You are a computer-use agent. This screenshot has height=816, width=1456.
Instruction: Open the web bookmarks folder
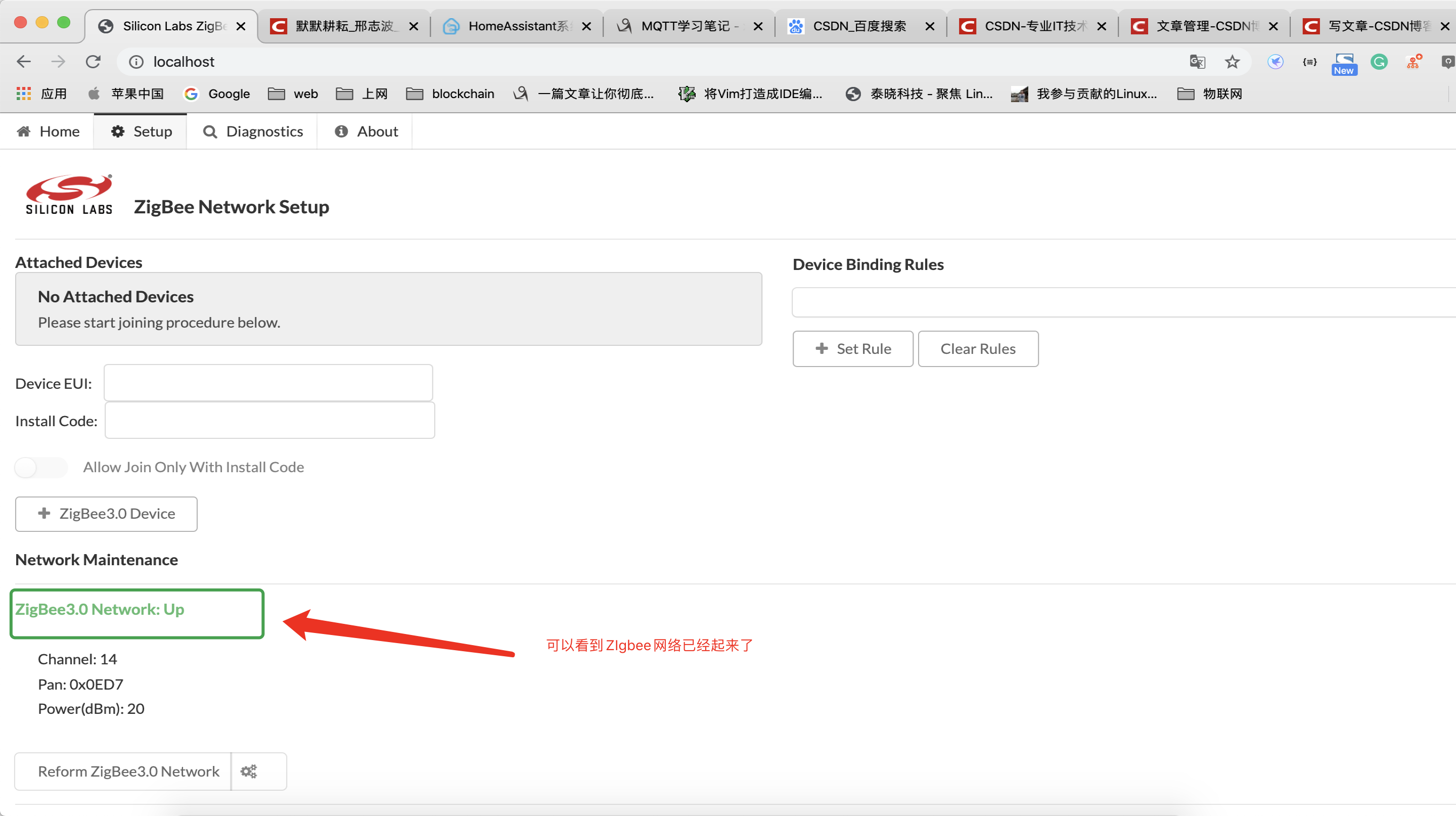(x=293, y=94)
